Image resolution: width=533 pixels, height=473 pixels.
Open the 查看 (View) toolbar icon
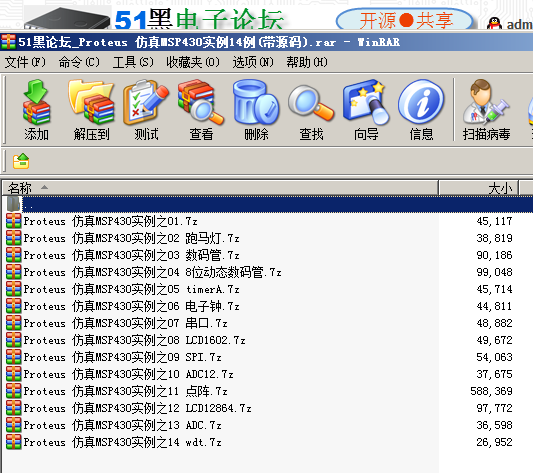(201, 110)
